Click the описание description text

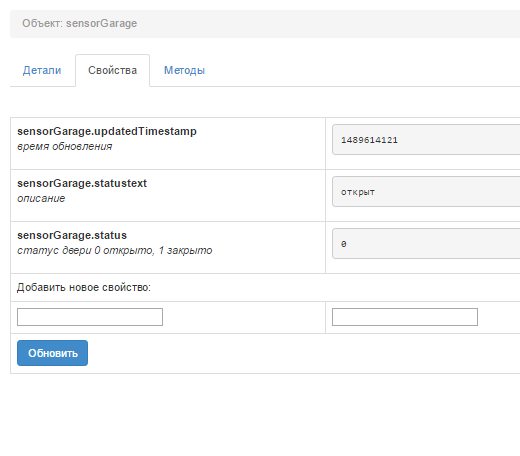(x=41, y=198)
